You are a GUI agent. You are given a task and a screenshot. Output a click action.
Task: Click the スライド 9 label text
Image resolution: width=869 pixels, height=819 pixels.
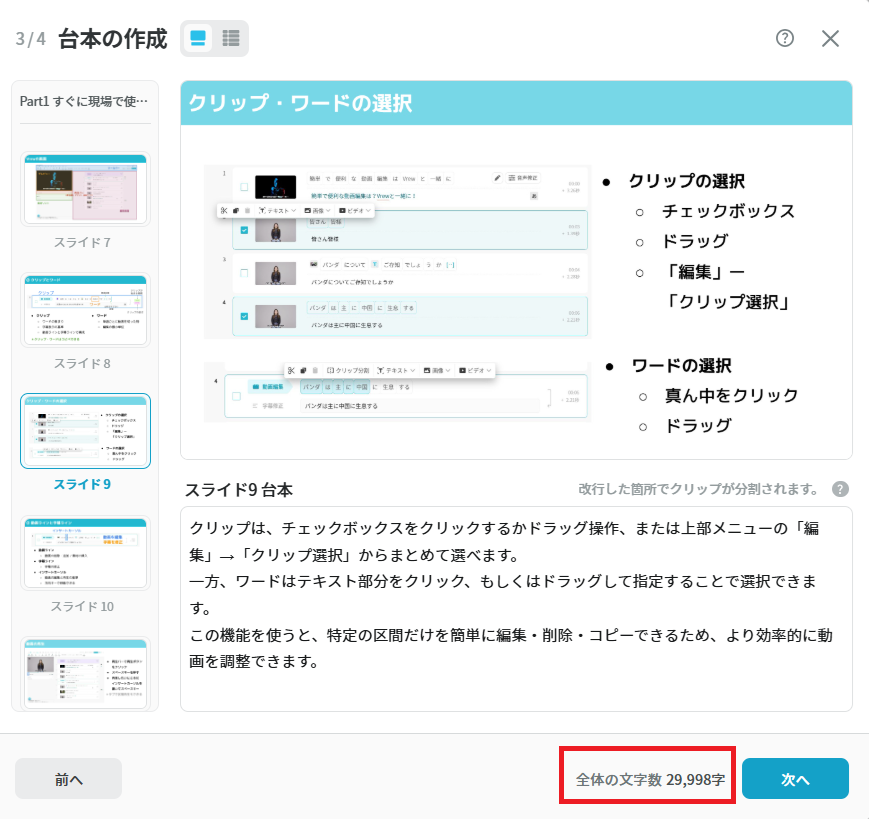(x=82, y=484)
